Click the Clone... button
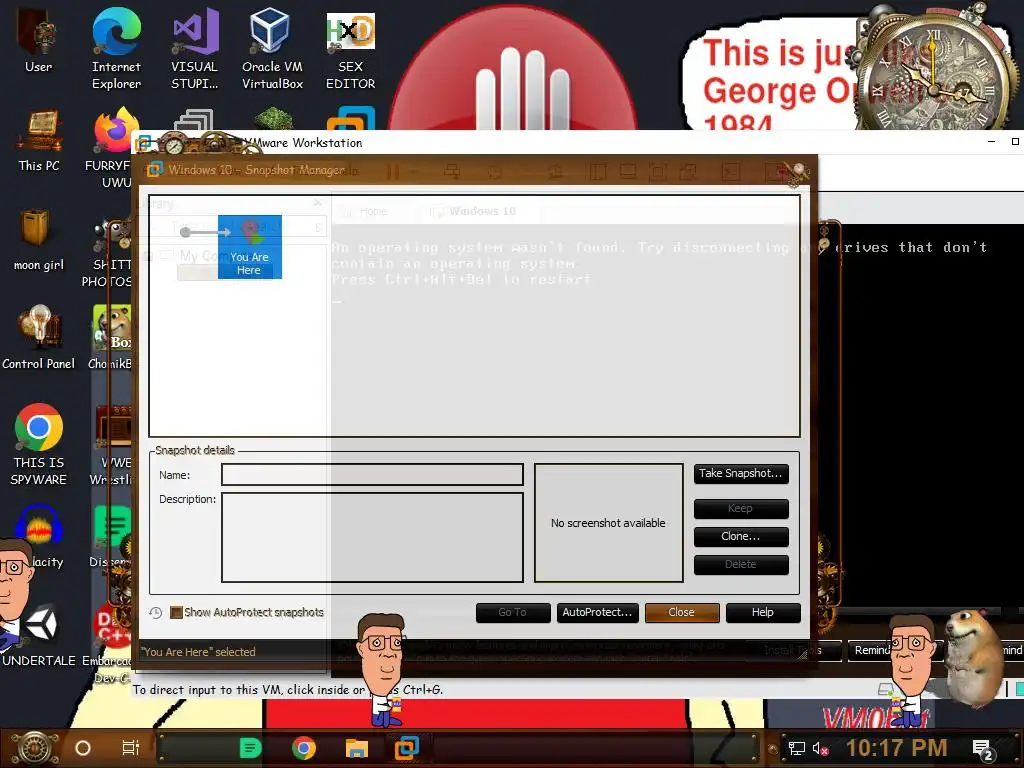Screen dimensions: 1024x768 (741, 536)
